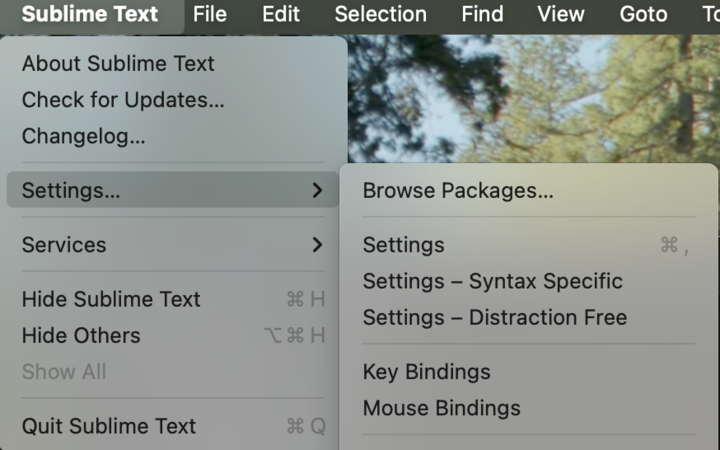Choose Hide Others
720x450 pixels.
173,335
